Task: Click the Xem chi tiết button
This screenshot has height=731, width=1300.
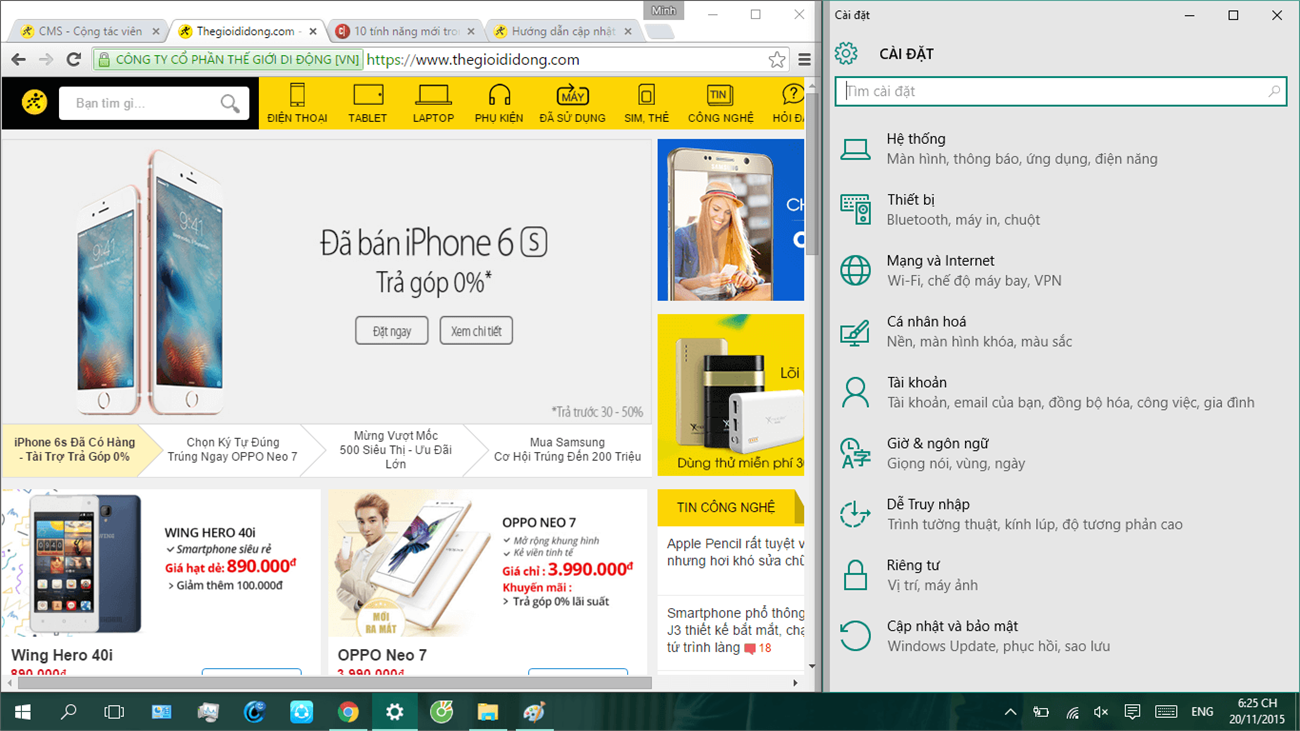Action: pyautogui.click(x=476, y=331)
